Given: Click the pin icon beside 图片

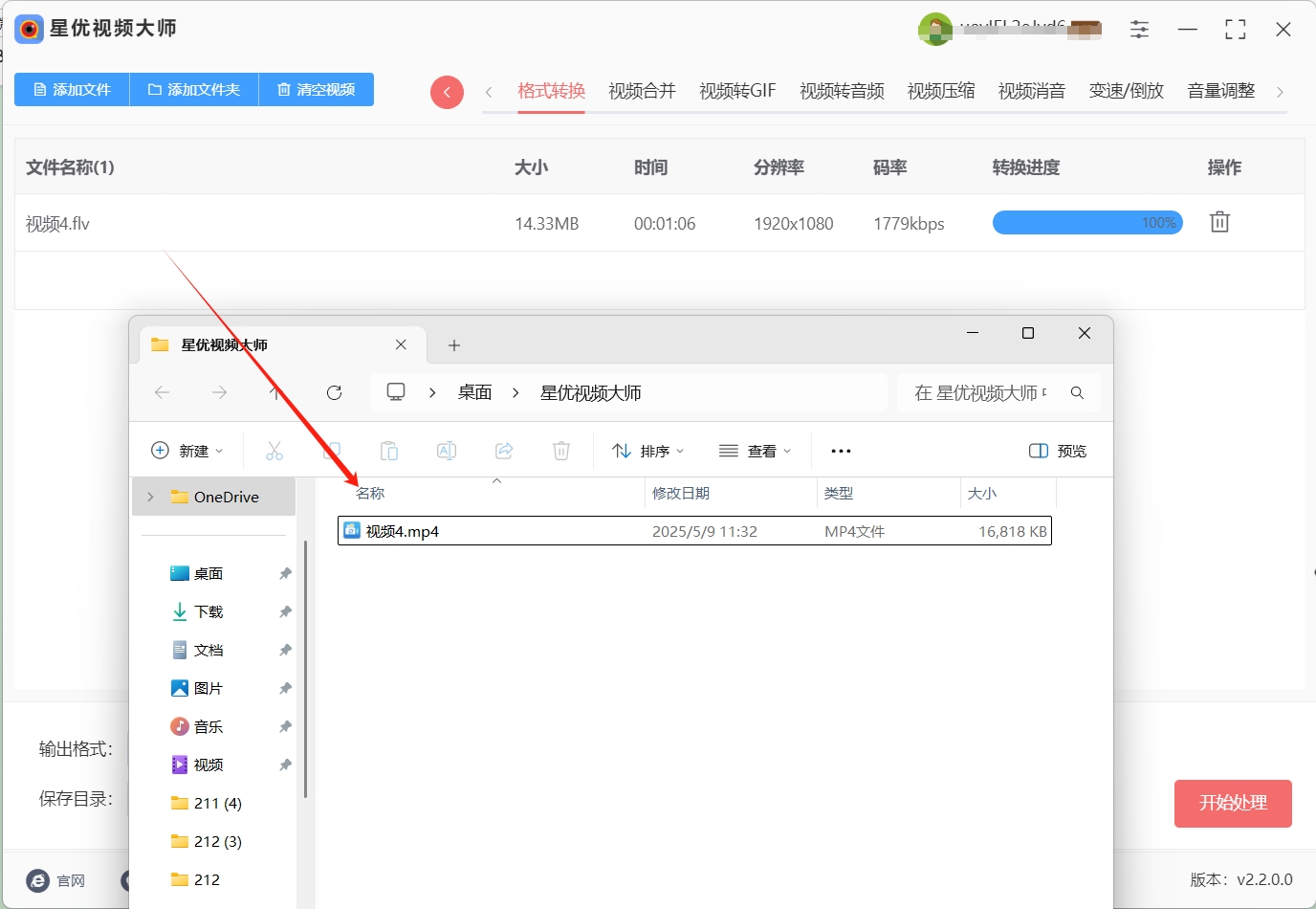Looking at the screenshot, I should pos(285,688).
